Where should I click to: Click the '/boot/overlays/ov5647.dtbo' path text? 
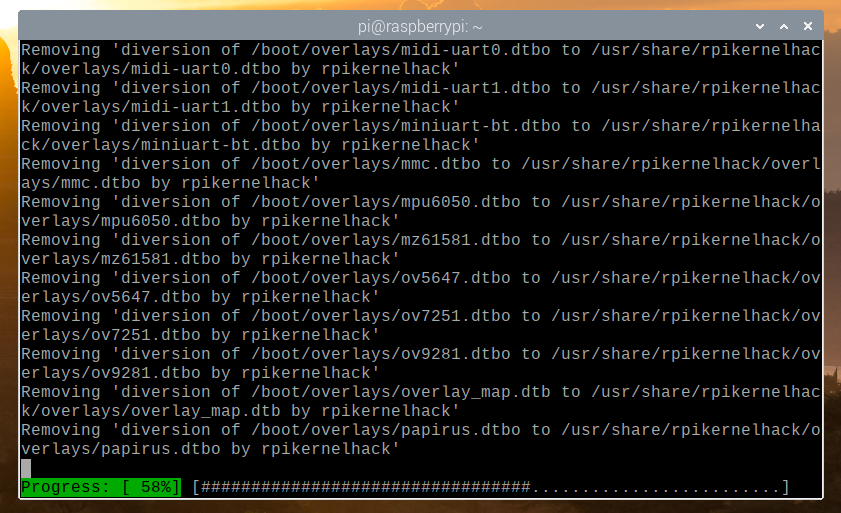coord(381,278)
